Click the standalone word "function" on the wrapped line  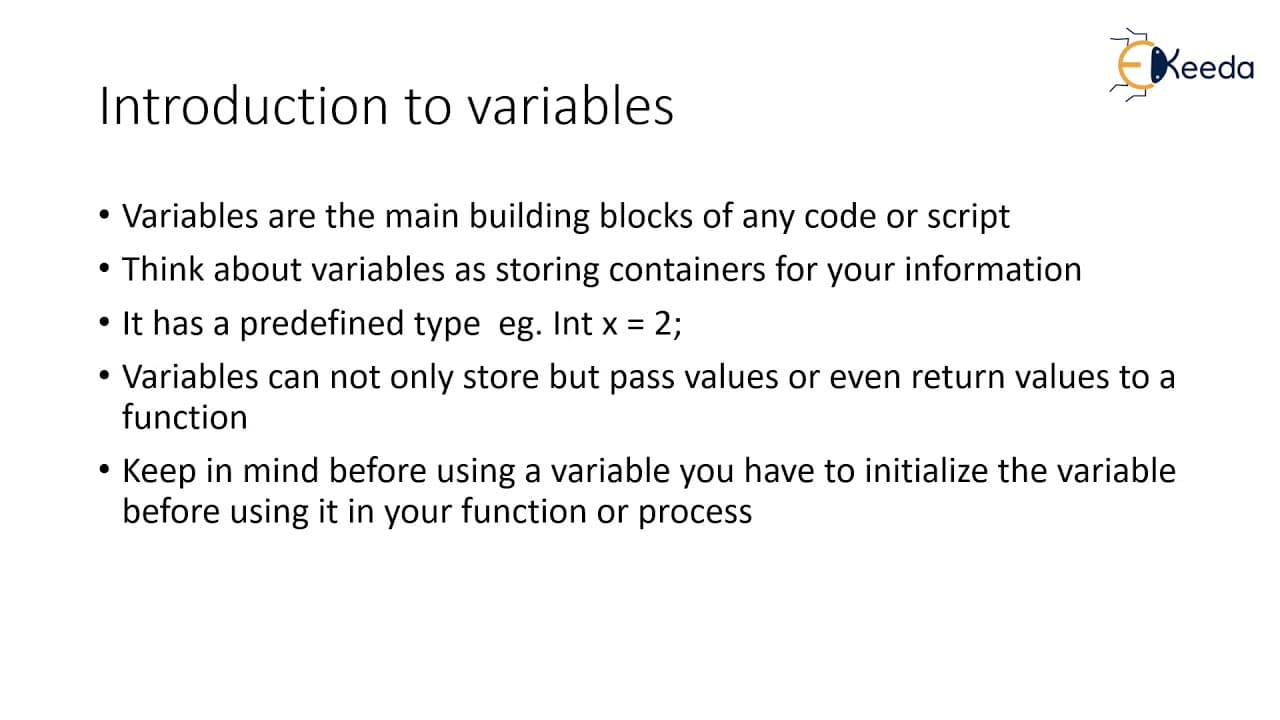click(x=185, y=417)
